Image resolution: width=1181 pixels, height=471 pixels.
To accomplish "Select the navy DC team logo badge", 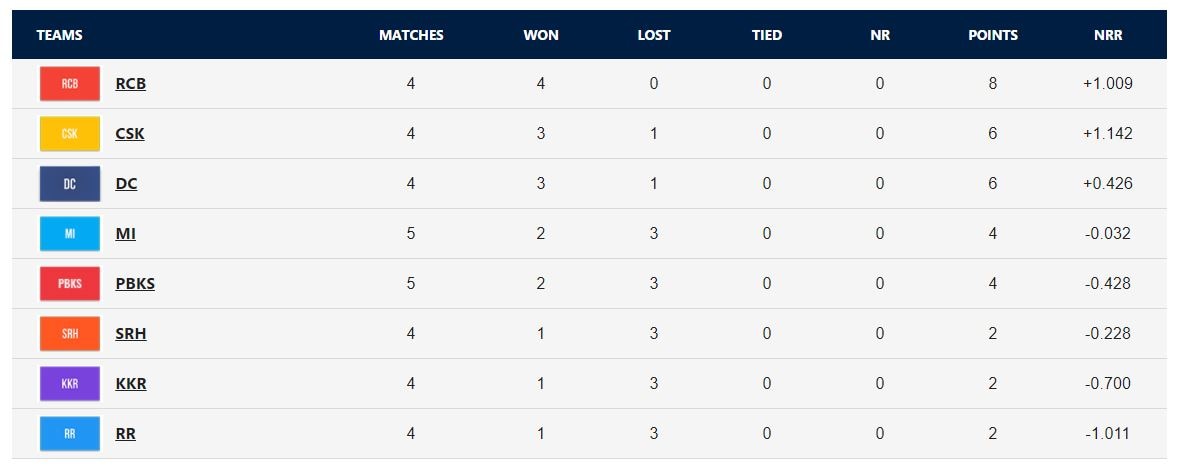I will [x=69, y=184].
